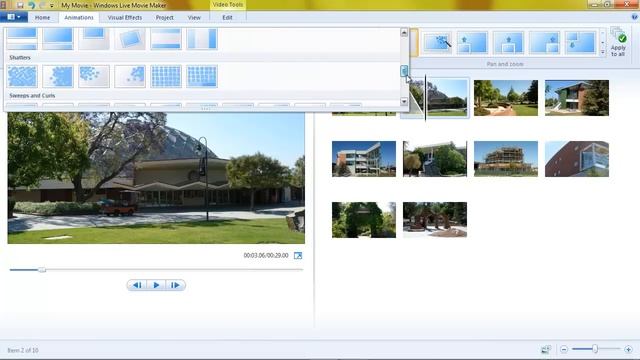Click the zoom out minus button
Image resolution: width=640 pixels, height=360 pixels.
[564, 349]
